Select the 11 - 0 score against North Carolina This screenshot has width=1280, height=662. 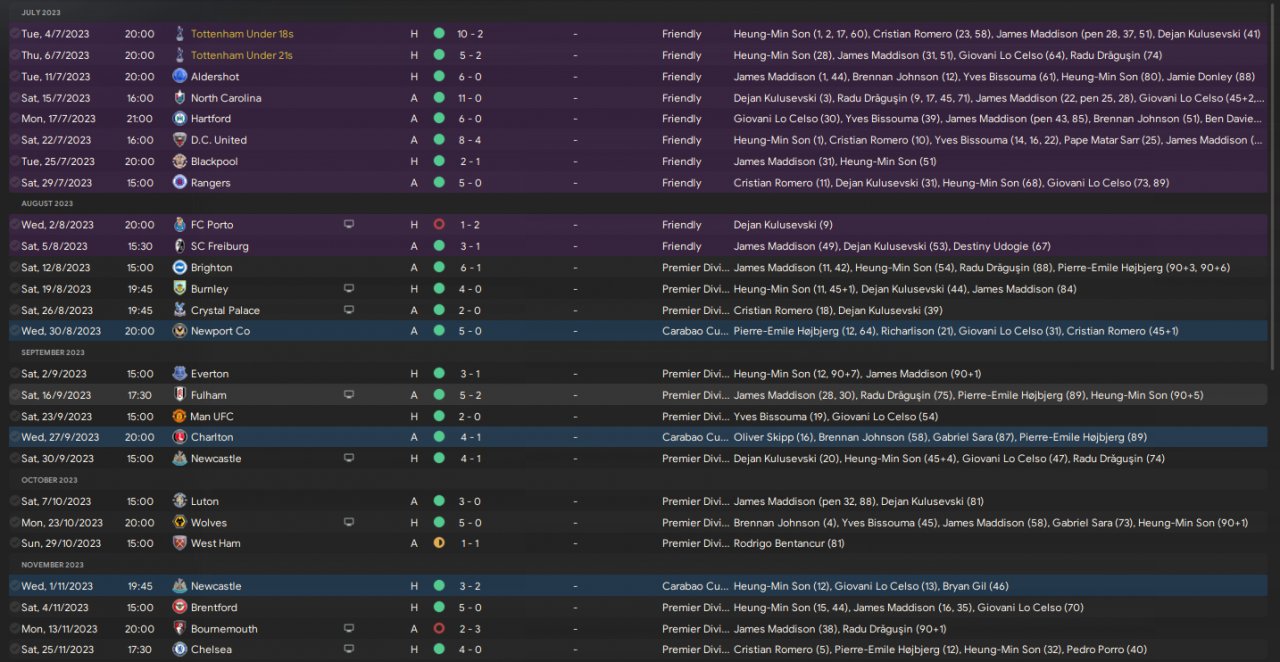tap(472, 98)
